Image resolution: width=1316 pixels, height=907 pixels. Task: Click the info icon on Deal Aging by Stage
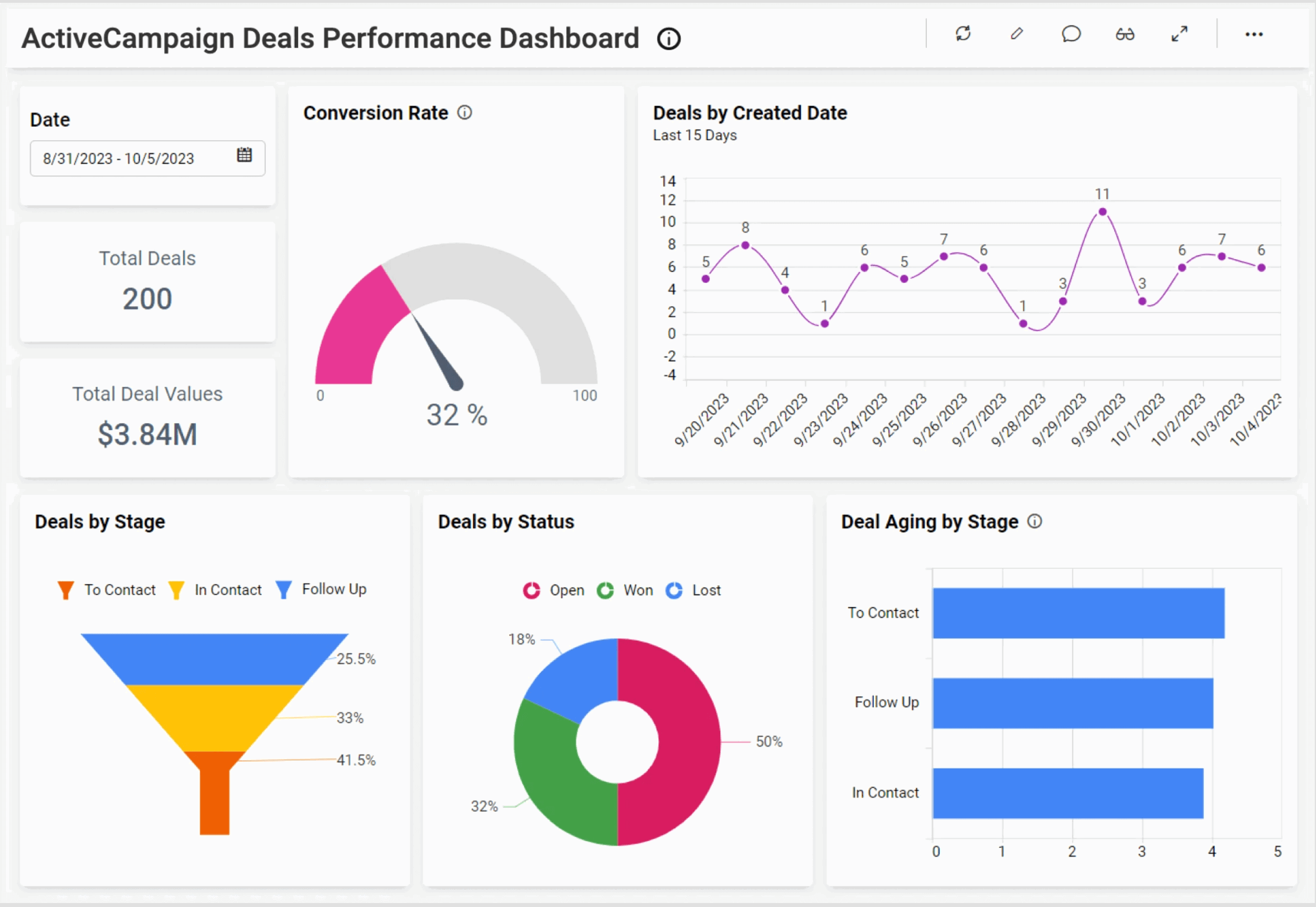[x=1036, y=521]
